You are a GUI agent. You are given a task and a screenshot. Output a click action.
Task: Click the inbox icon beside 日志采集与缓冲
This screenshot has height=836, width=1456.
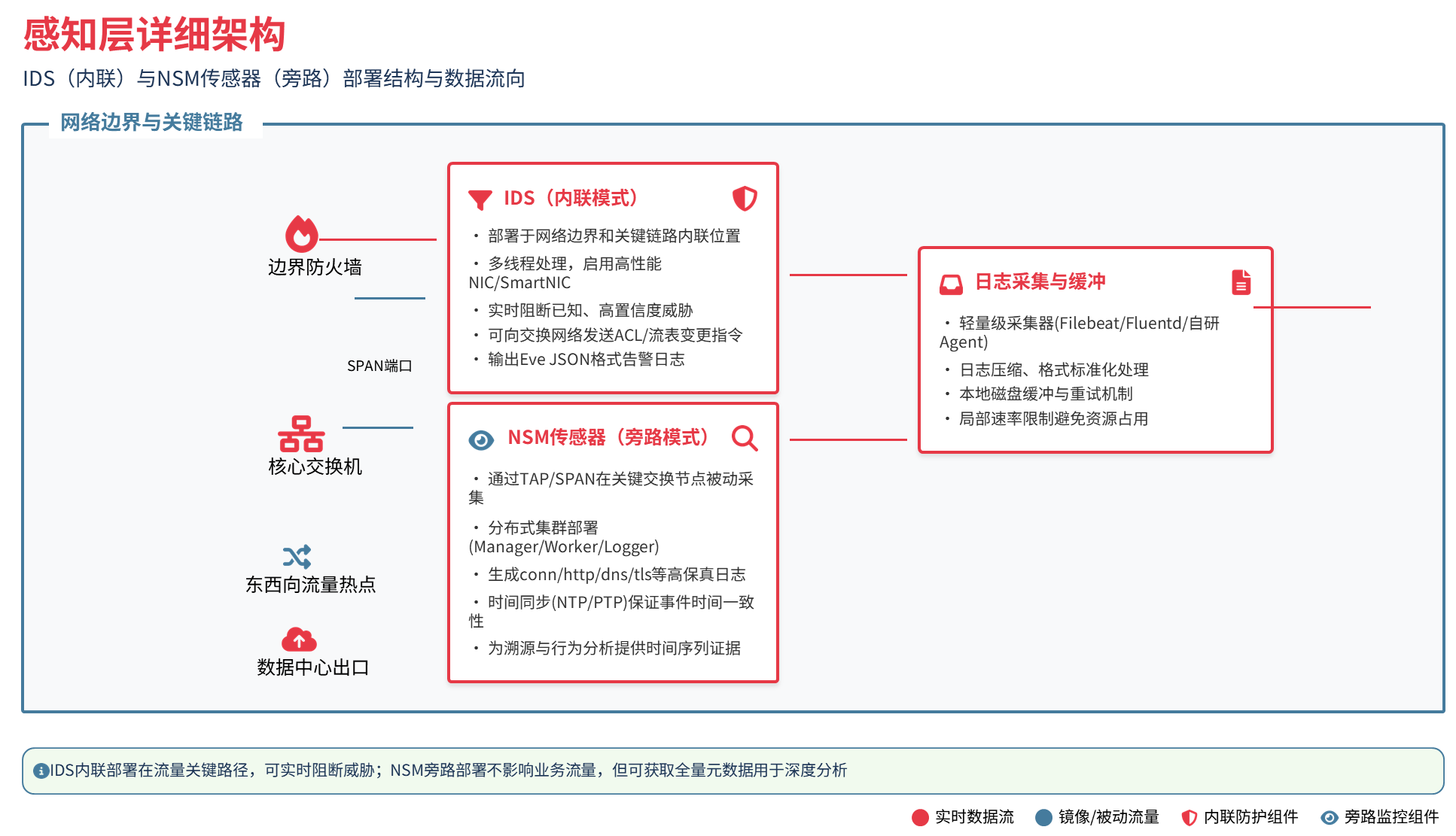point(950,284)
